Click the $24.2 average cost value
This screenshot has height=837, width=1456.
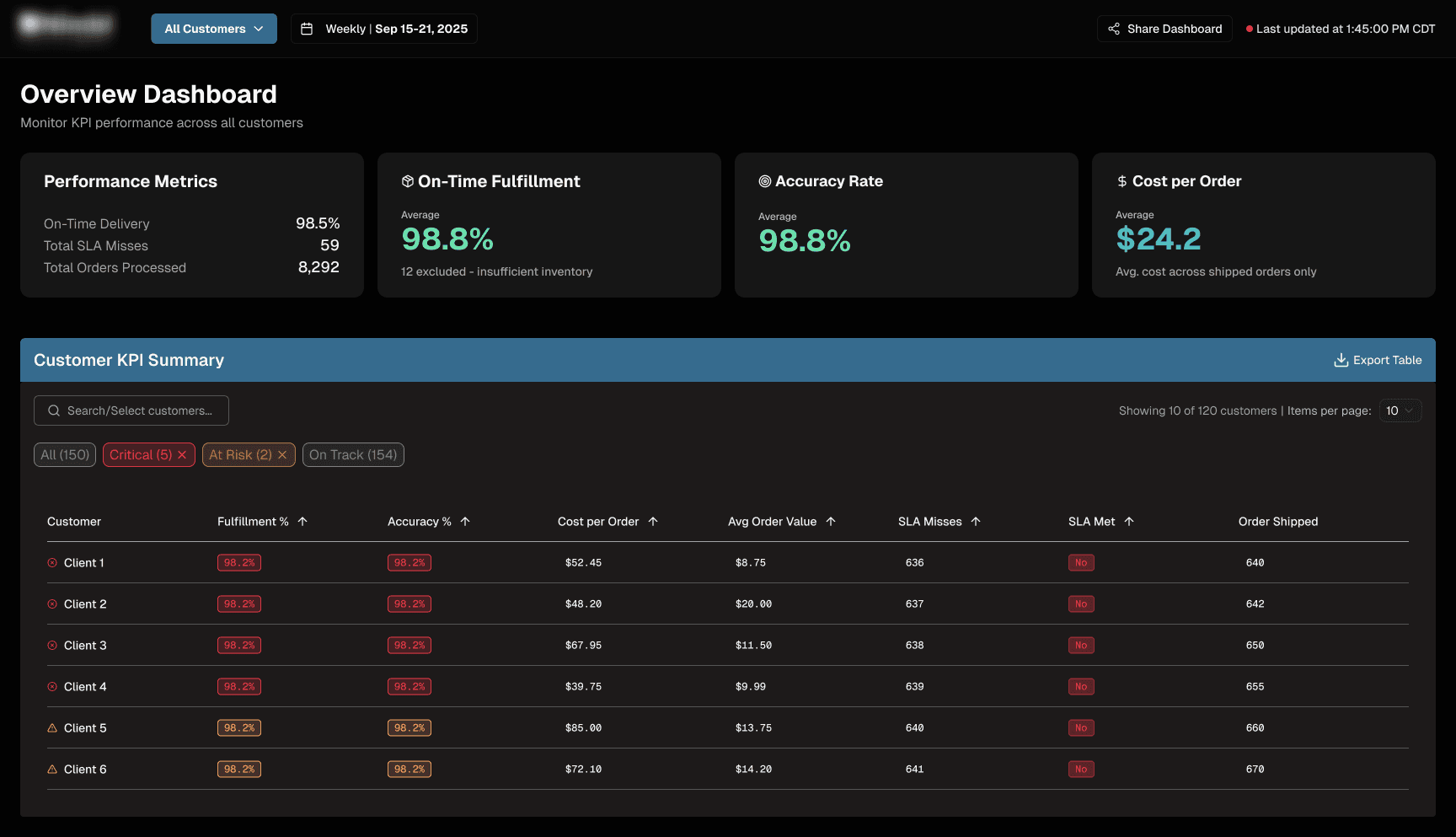1159,239
